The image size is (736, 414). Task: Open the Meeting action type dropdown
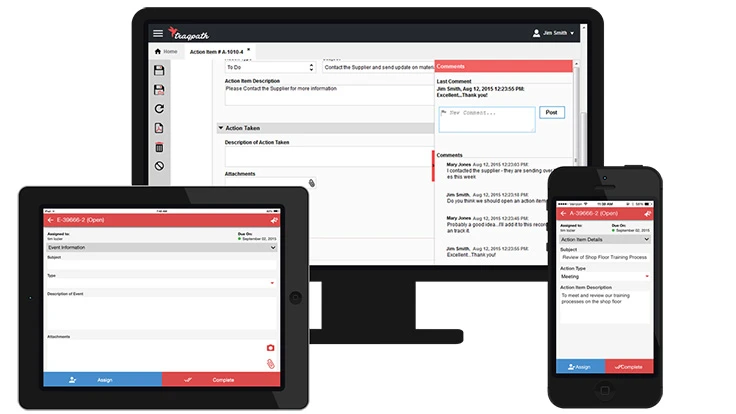click(x=604, y=275)
